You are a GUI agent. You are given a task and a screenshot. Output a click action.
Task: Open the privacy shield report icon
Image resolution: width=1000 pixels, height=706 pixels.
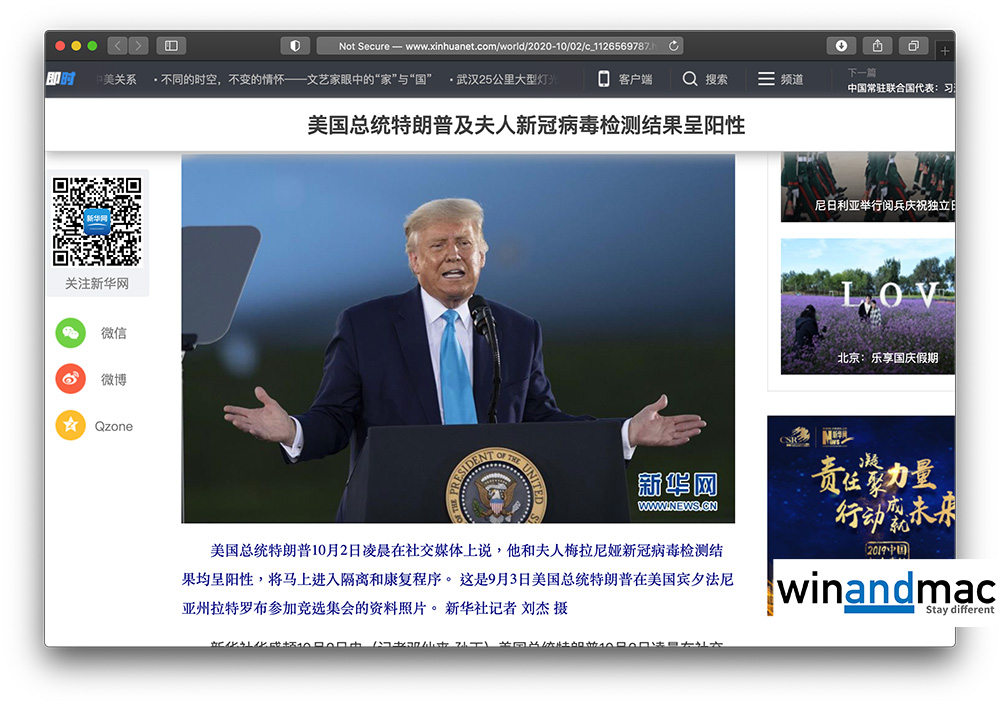pos(294,46)
